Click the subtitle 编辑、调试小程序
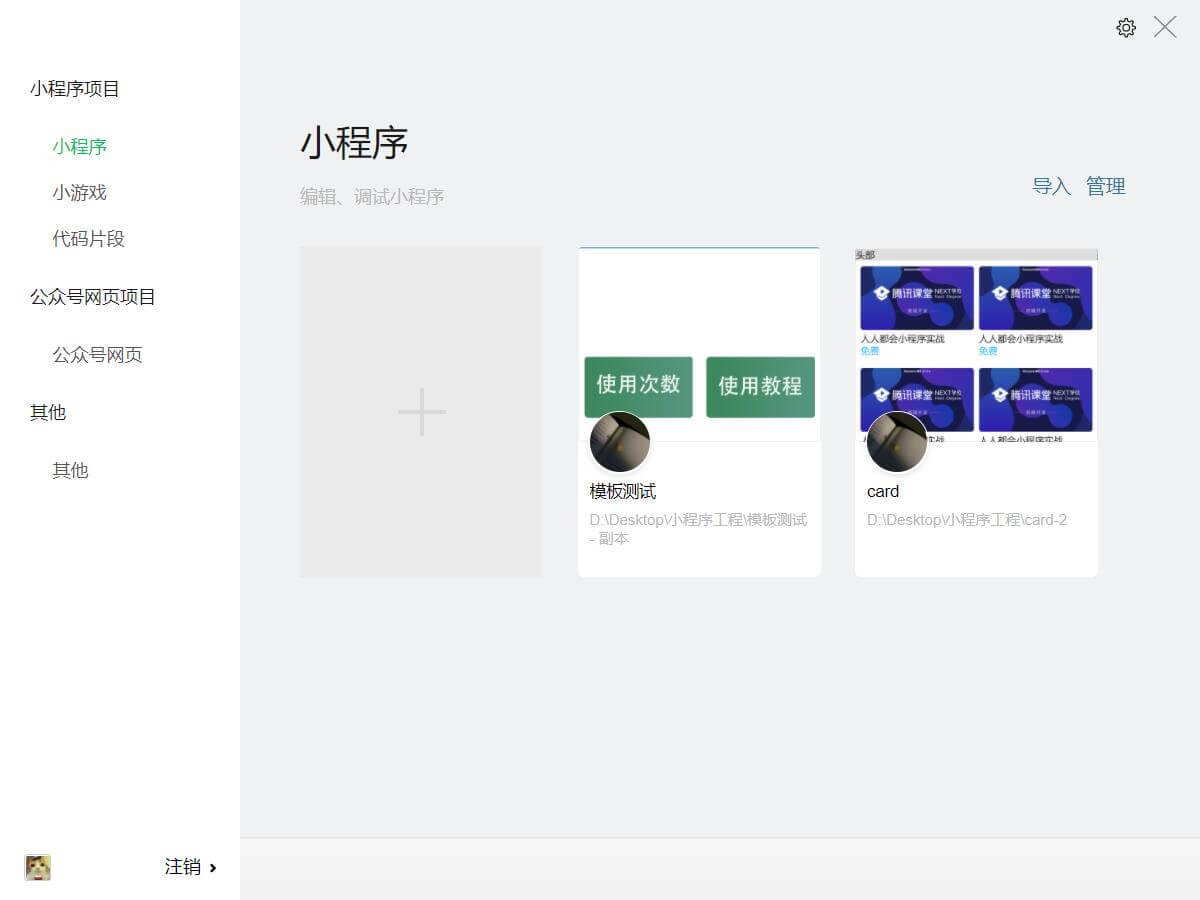The width and height of the screenshot is (1200, 900). 372,197
